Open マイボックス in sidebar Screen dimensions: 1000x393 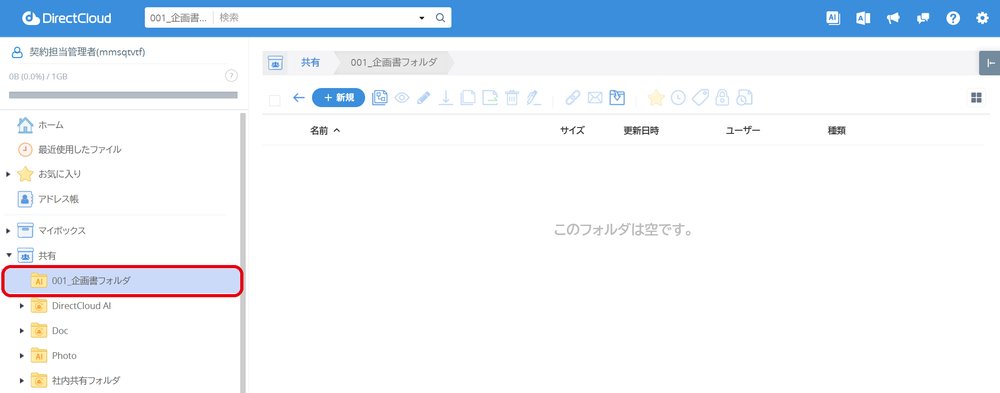(x=62, y=230)
